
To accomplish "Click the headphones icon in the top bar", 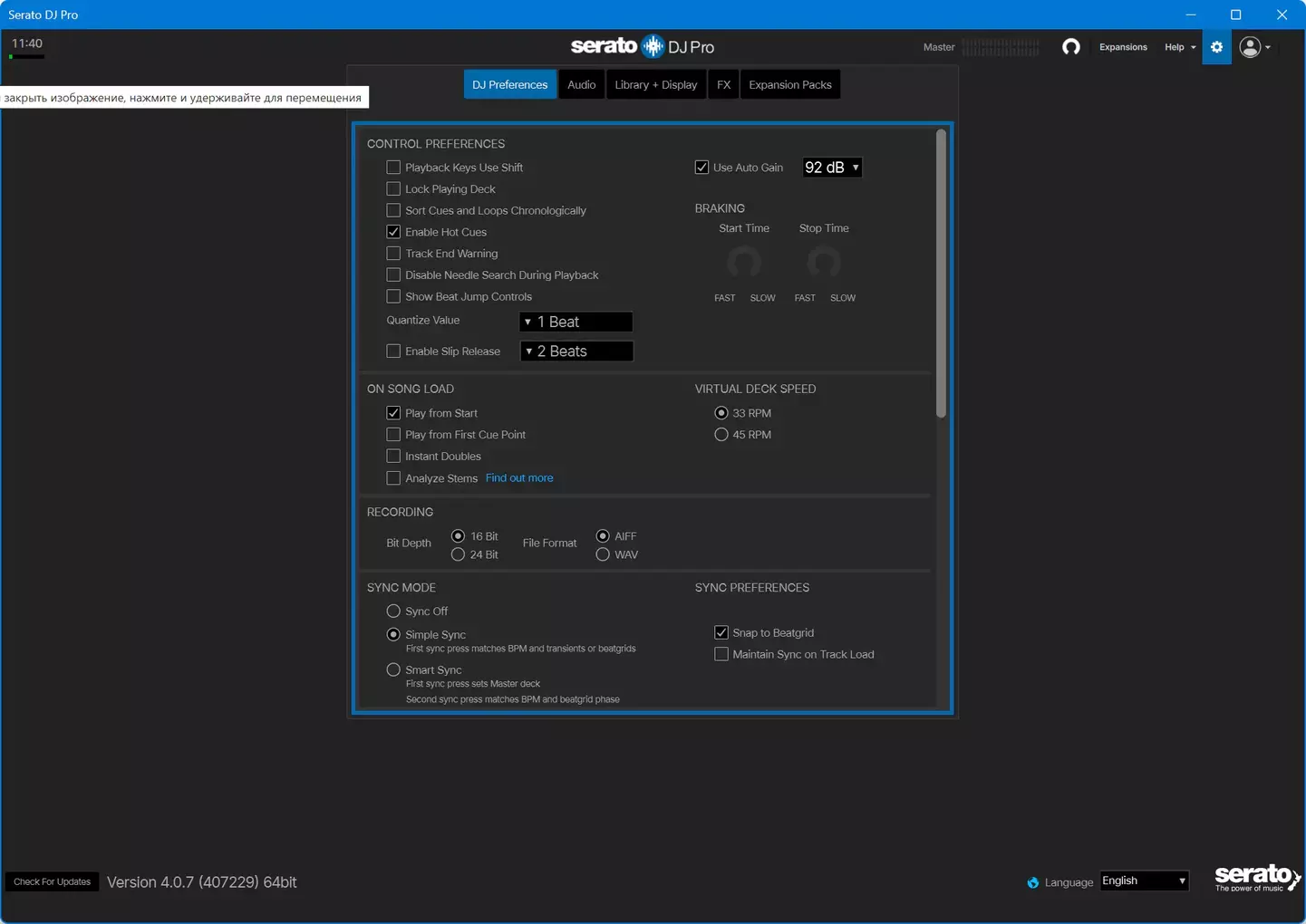I will (1070, 47).
